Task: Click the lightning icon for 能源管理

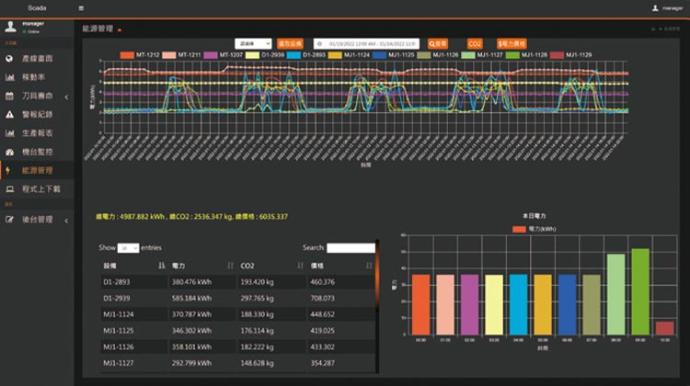Action: pyautogui.click(x=8, y=170)
